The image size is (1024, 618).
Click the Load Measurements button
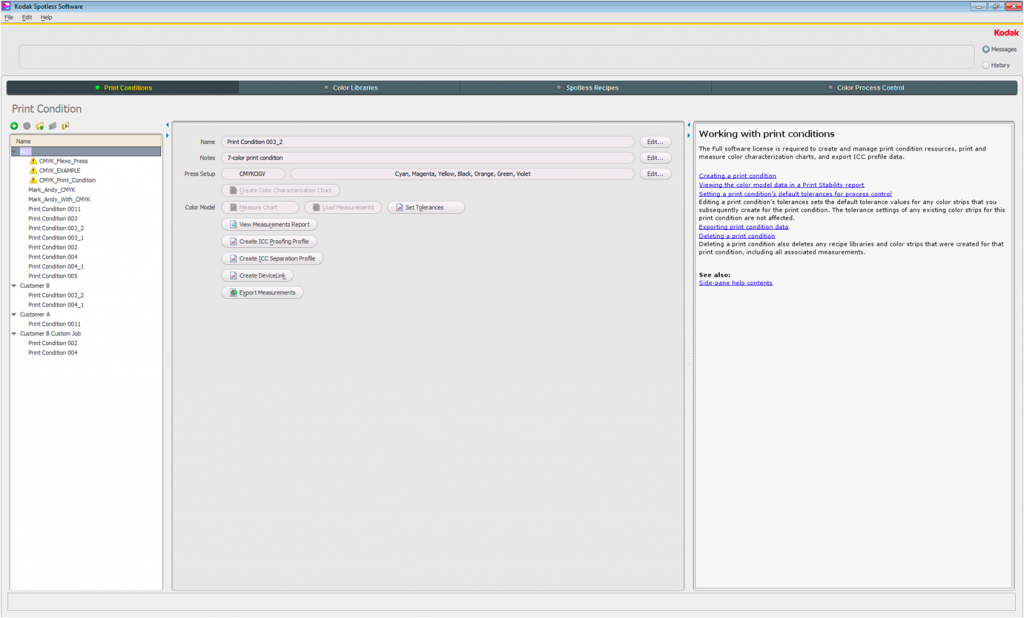[x=343, y=208]
